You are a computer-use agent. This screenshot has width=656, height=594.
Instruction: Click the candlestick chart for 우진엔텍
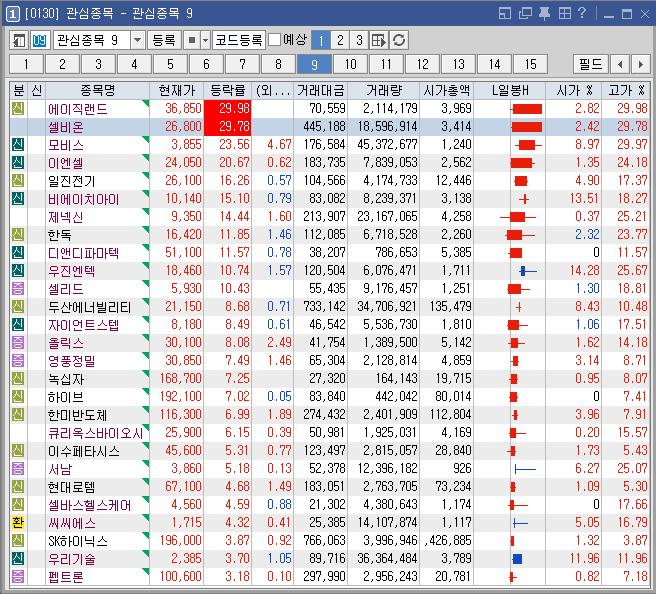(528, 271)
